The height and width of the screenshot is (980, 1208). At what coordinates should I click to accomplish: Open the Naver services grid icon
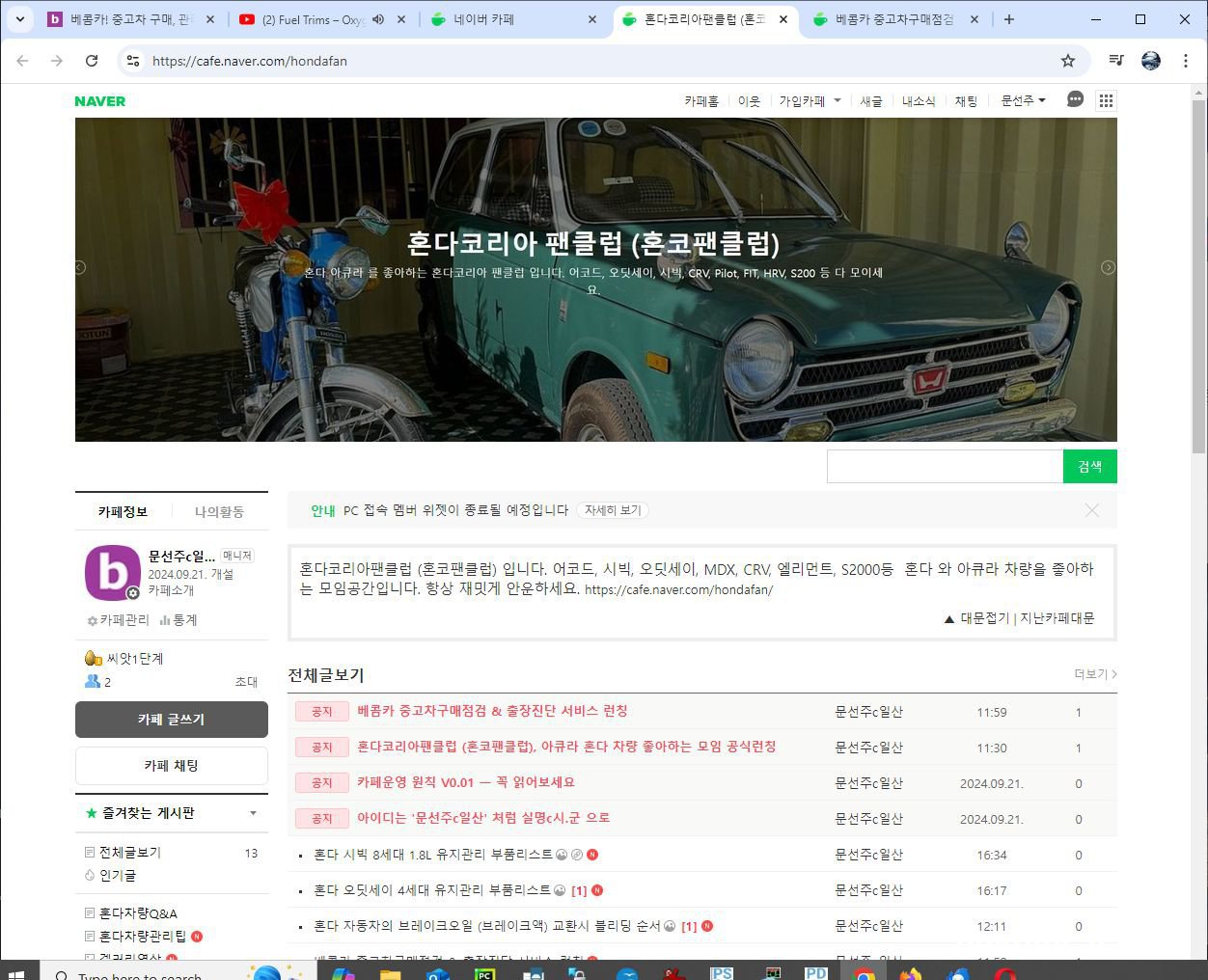pos(1107,100)
